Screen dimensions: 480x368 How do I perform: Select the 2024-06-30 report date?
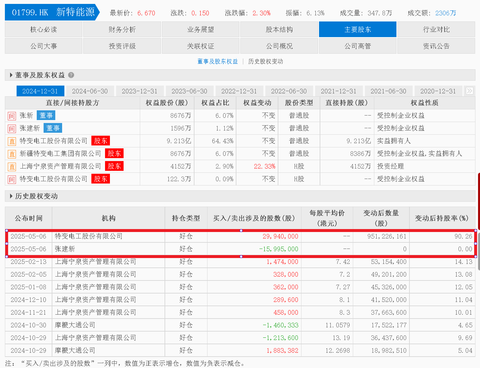point(90,91)
